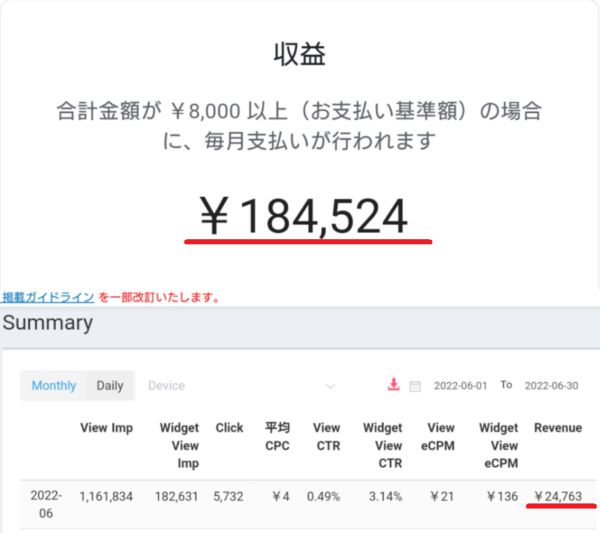Select the 2022-06 row

[46, 503]
